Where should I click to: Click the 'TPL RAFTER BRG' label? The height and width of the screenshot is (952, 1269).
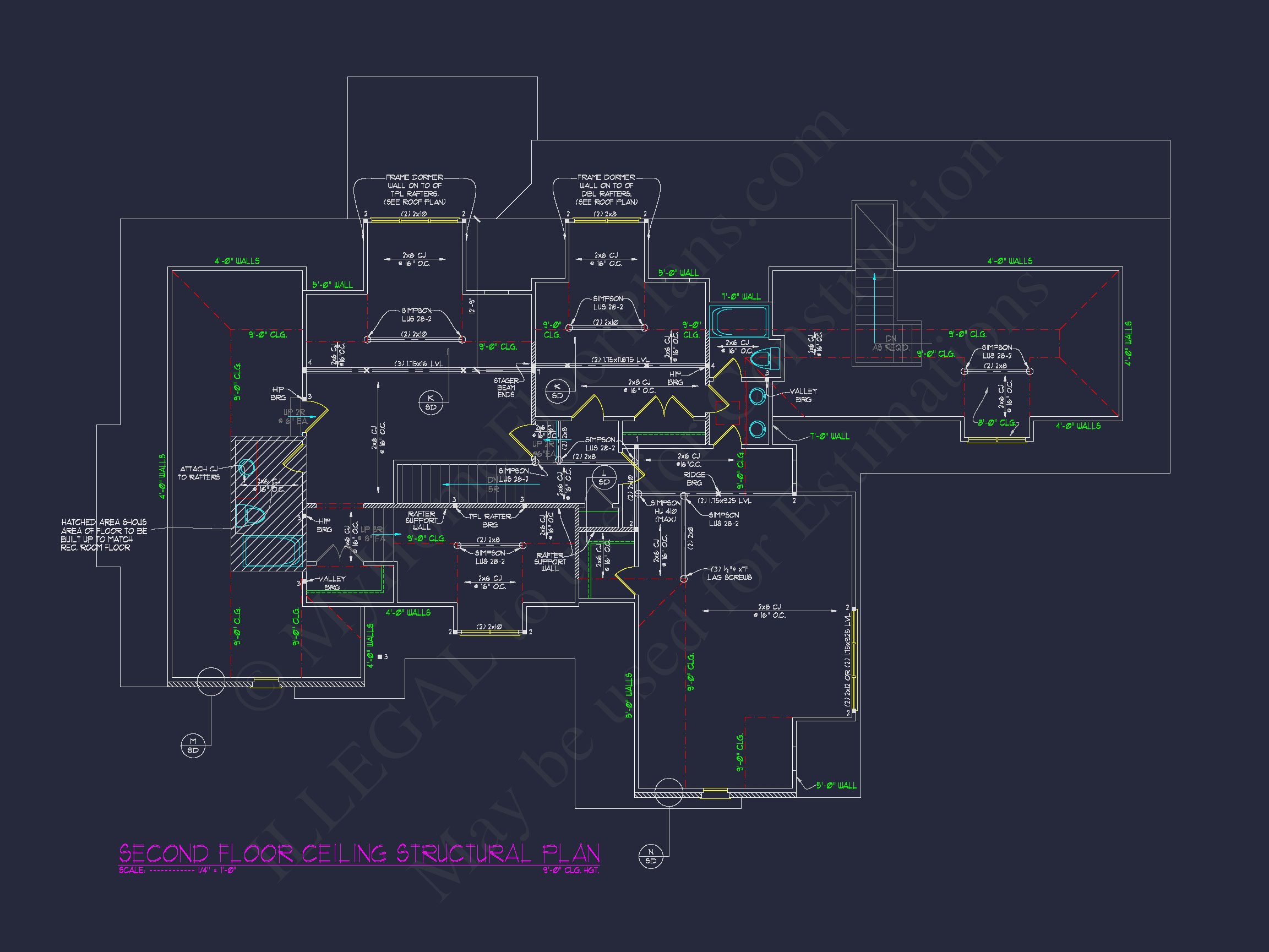point(490,520)
